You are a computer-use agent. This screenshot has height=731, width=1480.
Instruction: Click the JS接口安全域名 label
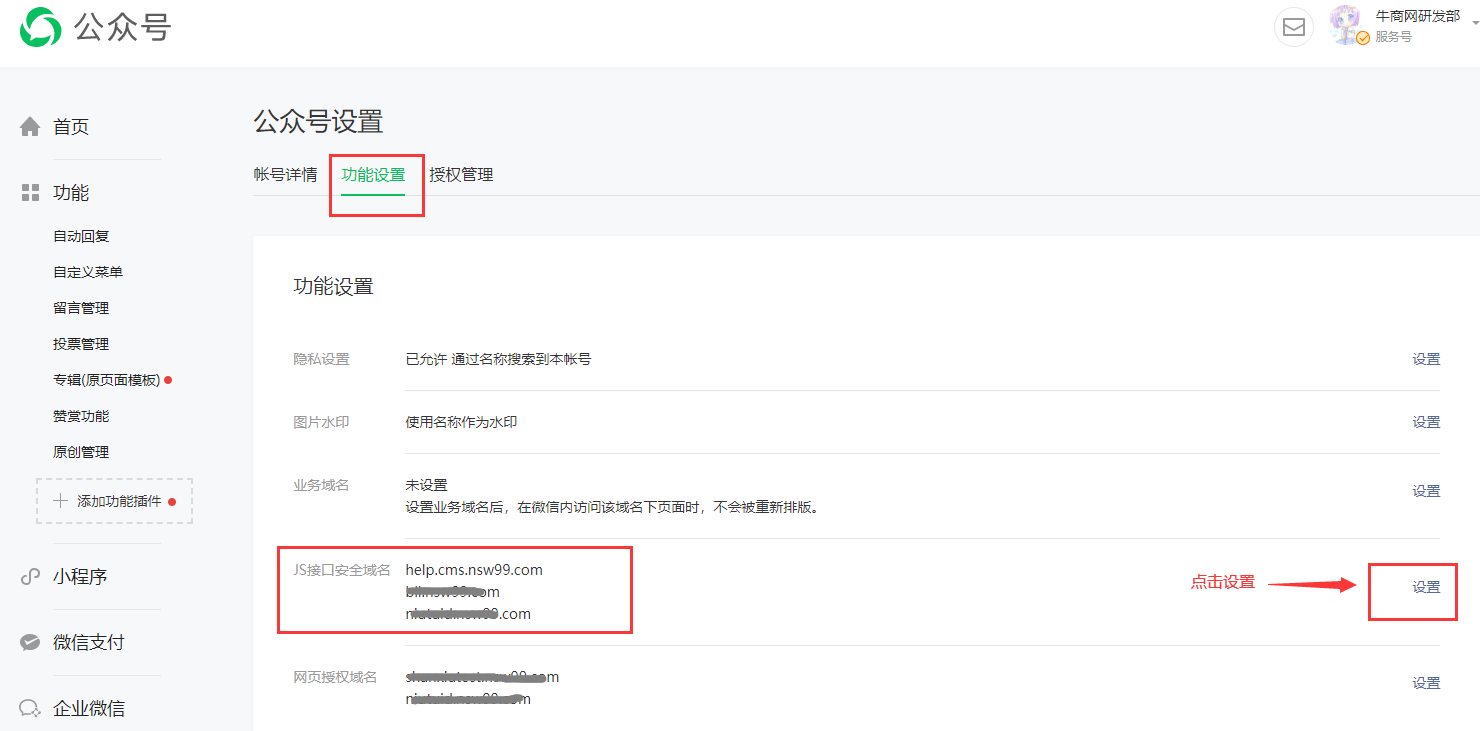click(342, 570)
